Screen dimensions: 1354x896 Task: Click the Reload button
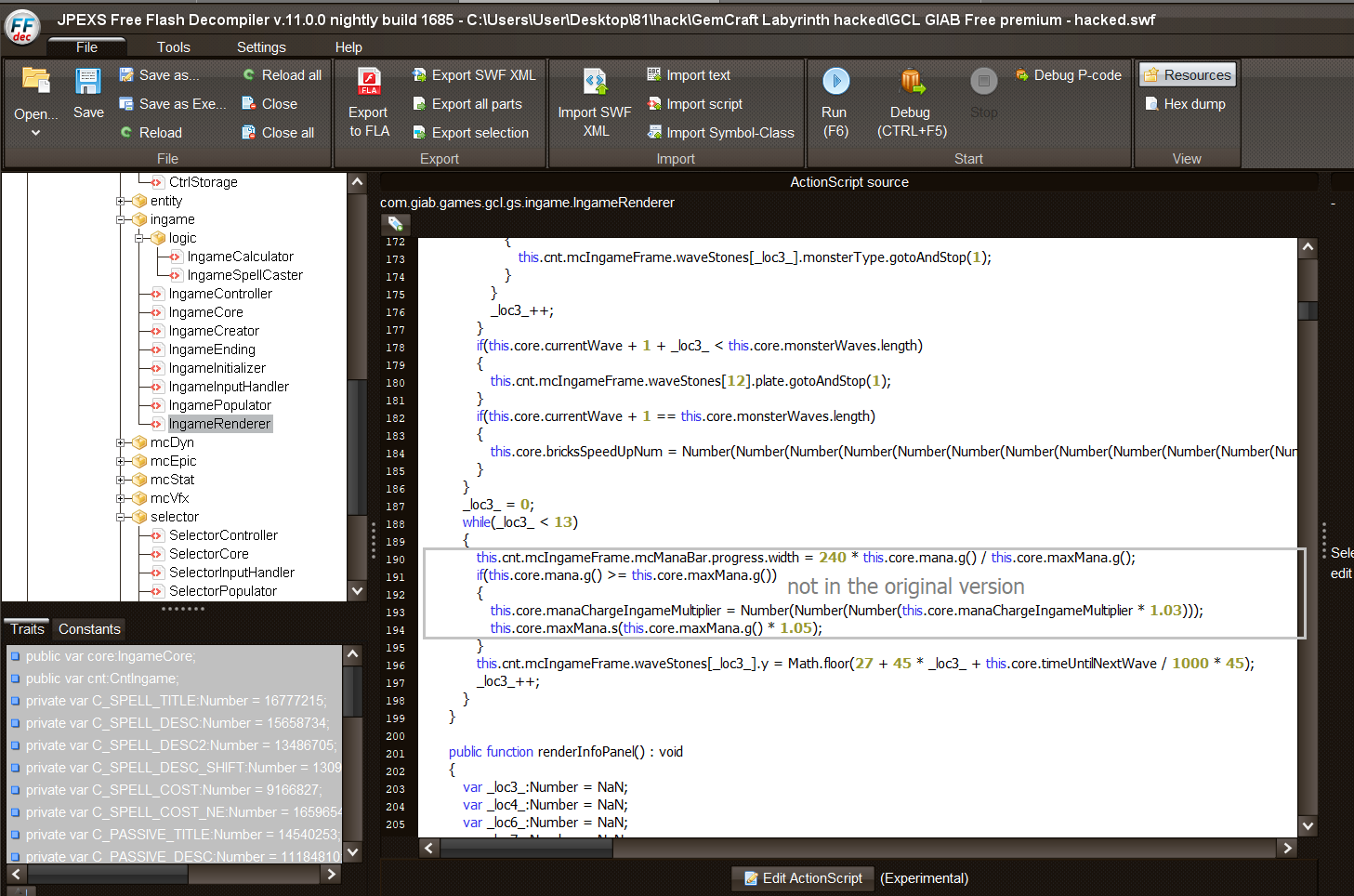point(151,133)
